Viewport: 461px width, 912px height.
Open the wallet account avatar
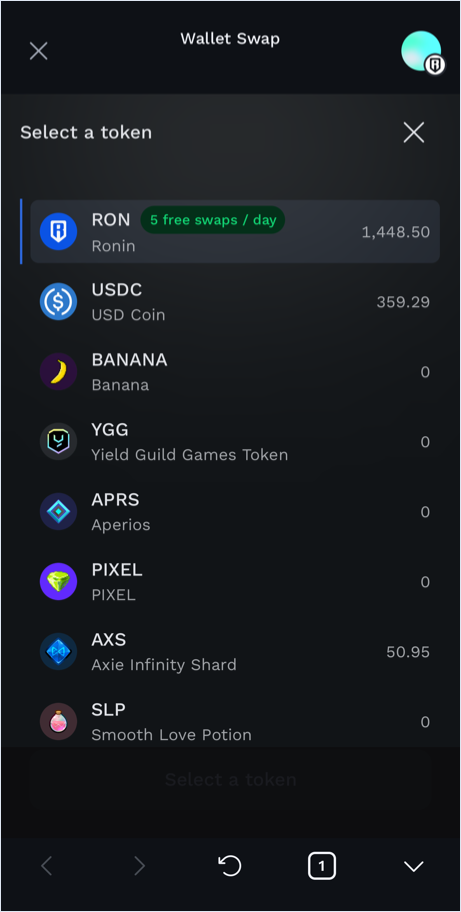click(422, 52)
